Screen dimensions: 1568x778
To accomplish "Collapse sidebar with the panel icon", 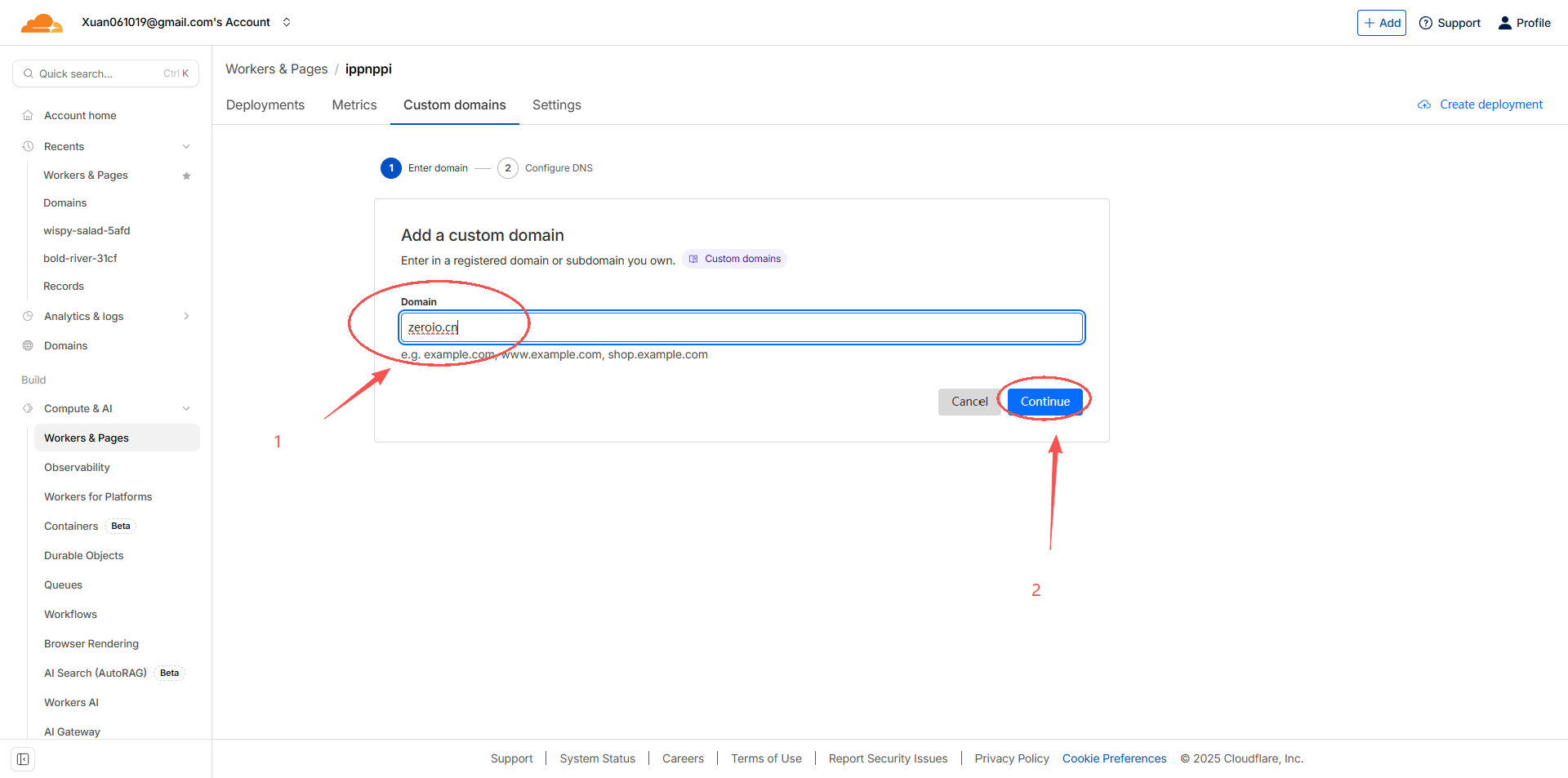I will tap(23, 759).
